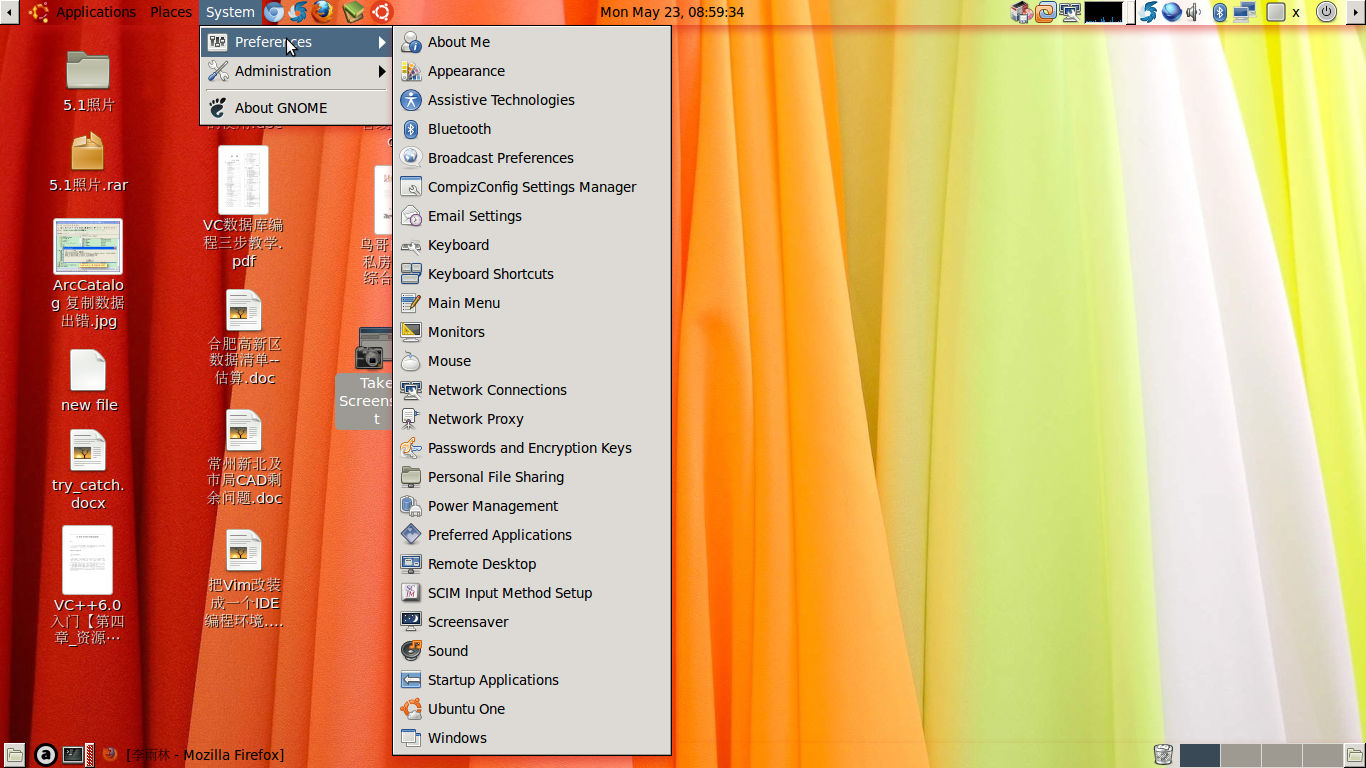Click the blue globe tray icon
1366x768 pixels.
pos(1172,12)
